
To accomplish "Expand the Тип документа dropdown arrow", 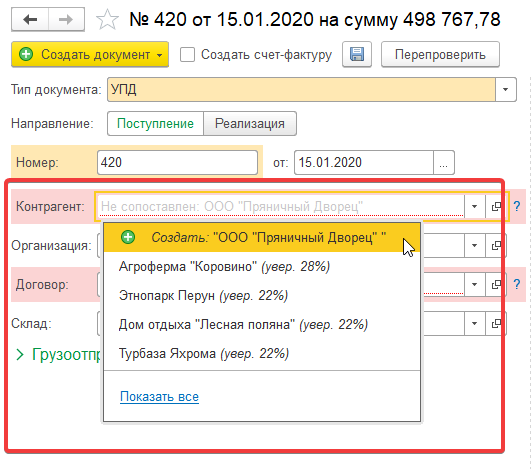I will (506, 89).
